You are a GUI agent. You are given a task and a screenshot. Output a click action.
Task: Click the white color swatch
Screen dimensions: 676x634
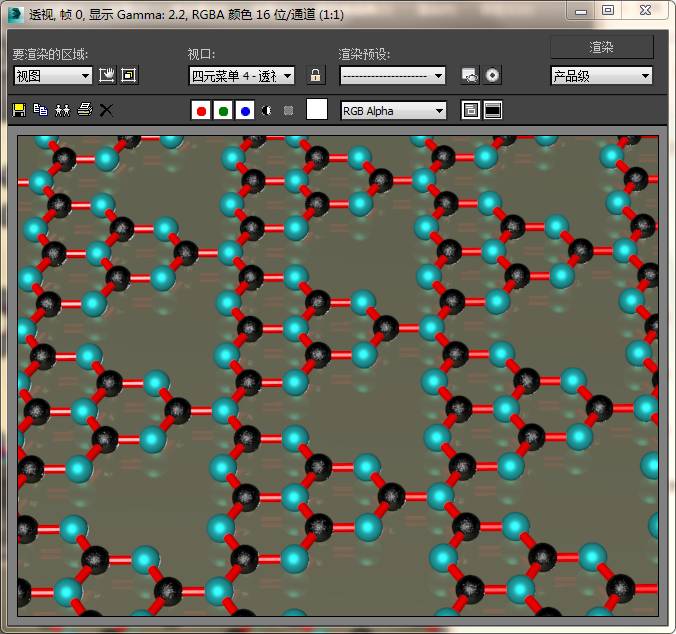point(317,109)
